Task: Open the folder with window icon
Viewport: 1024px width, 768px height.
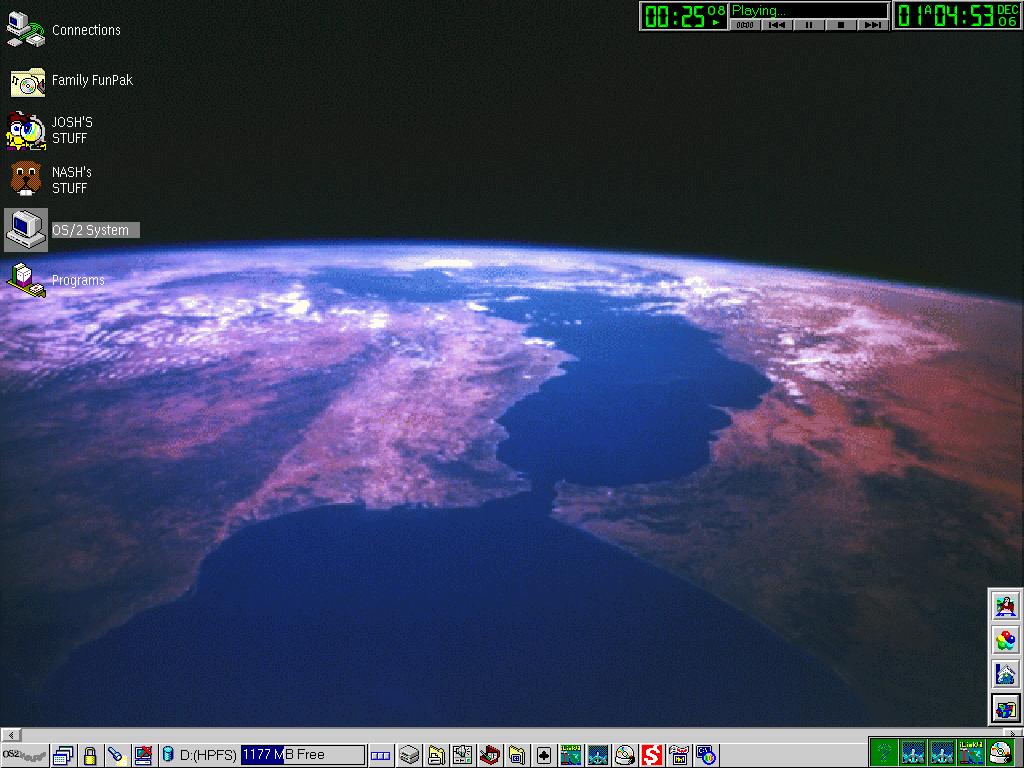Action: (517, 756)
